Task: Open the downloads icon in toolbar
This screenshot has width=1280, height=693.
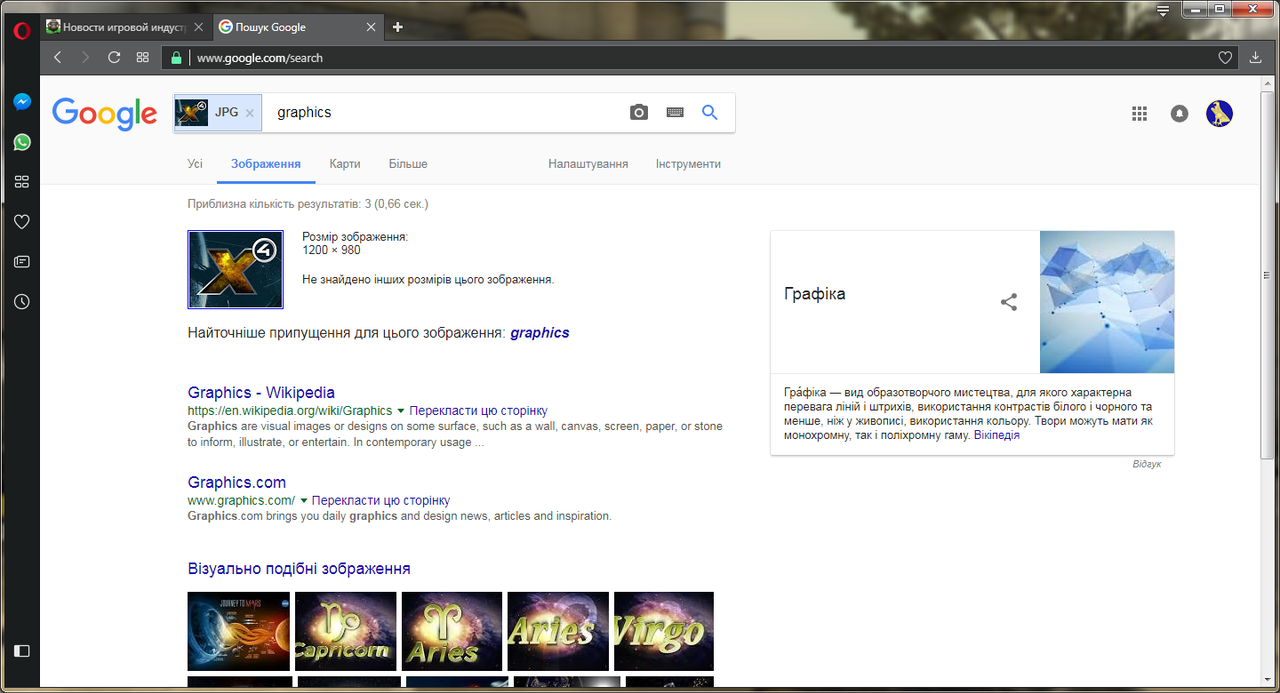Action: [1256, 58]
